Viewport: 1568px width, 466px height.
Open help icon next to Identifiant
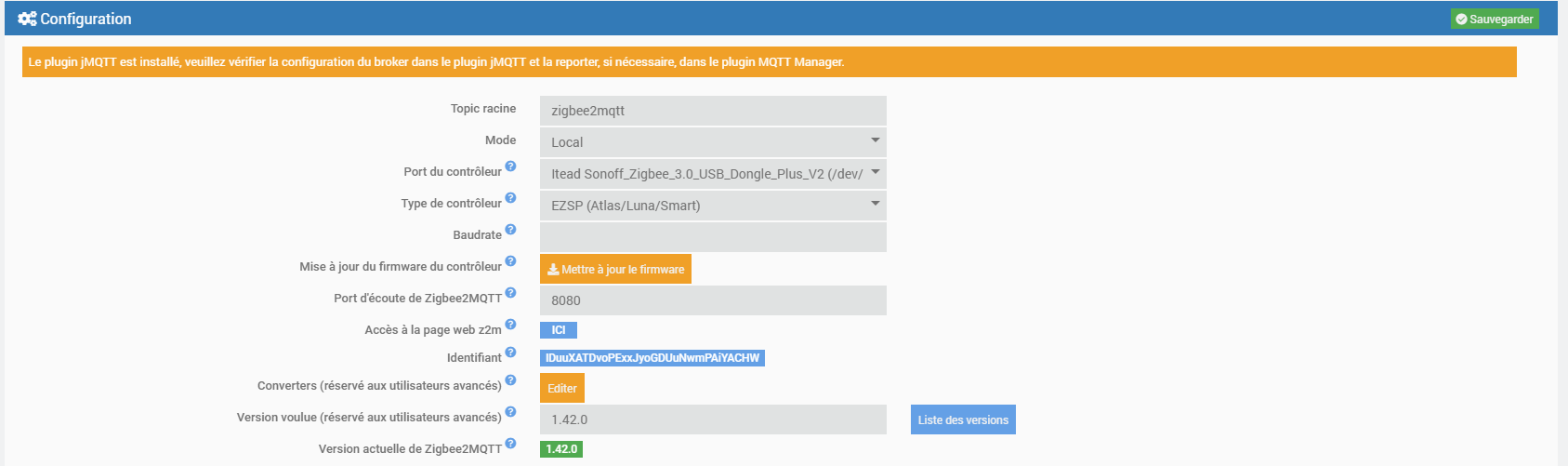(510, 353)
